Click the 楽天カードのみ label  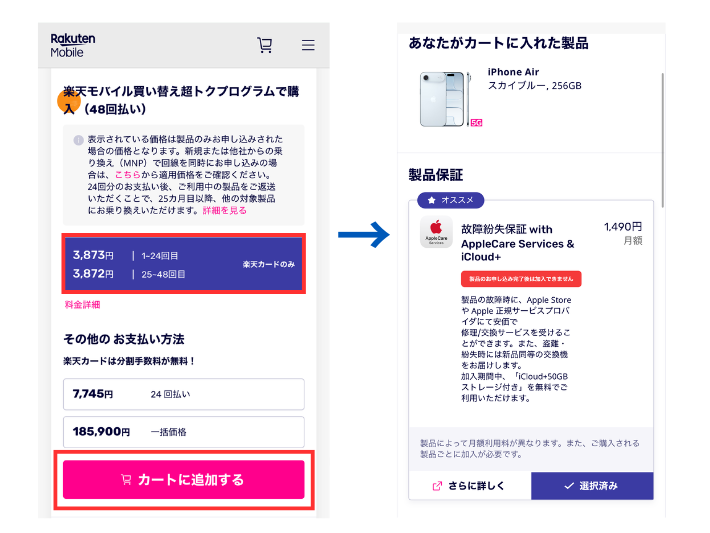pos(269,264)
